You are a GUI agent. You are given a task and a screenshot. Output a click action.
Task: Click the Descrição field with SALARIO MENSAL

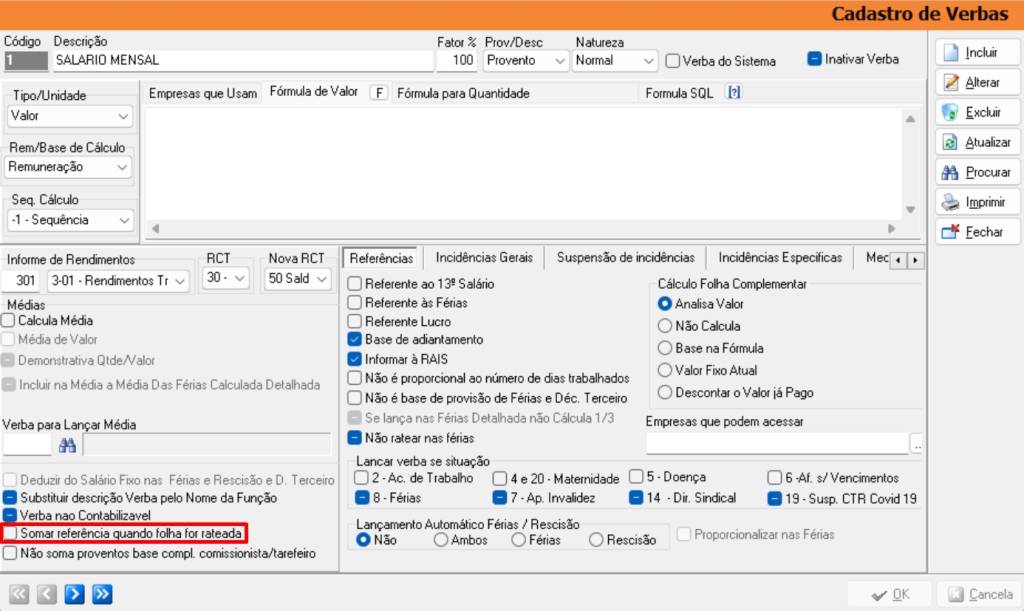240,61
